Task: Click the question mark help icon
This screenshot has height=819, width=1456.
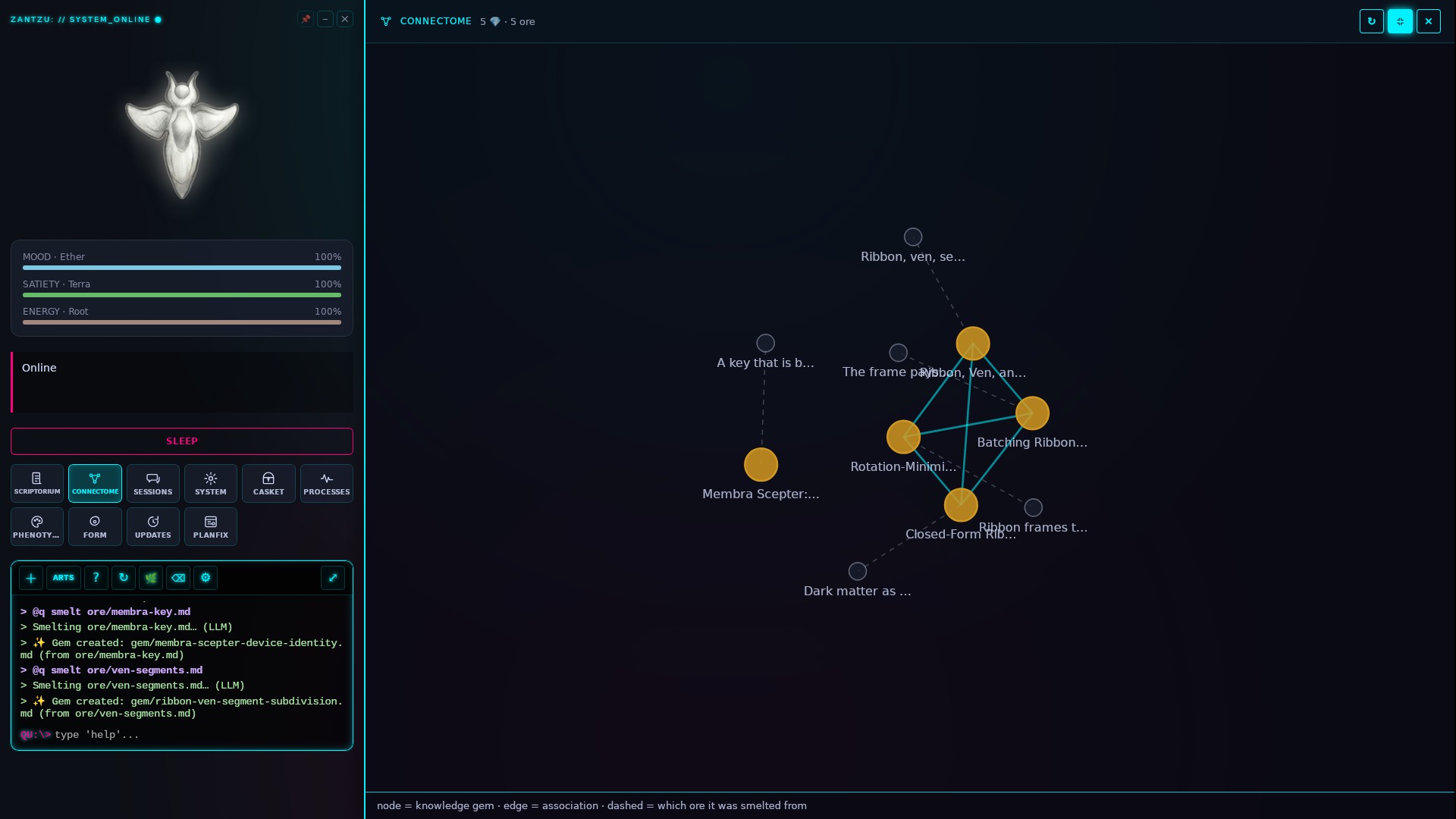Action: (96, 578)
